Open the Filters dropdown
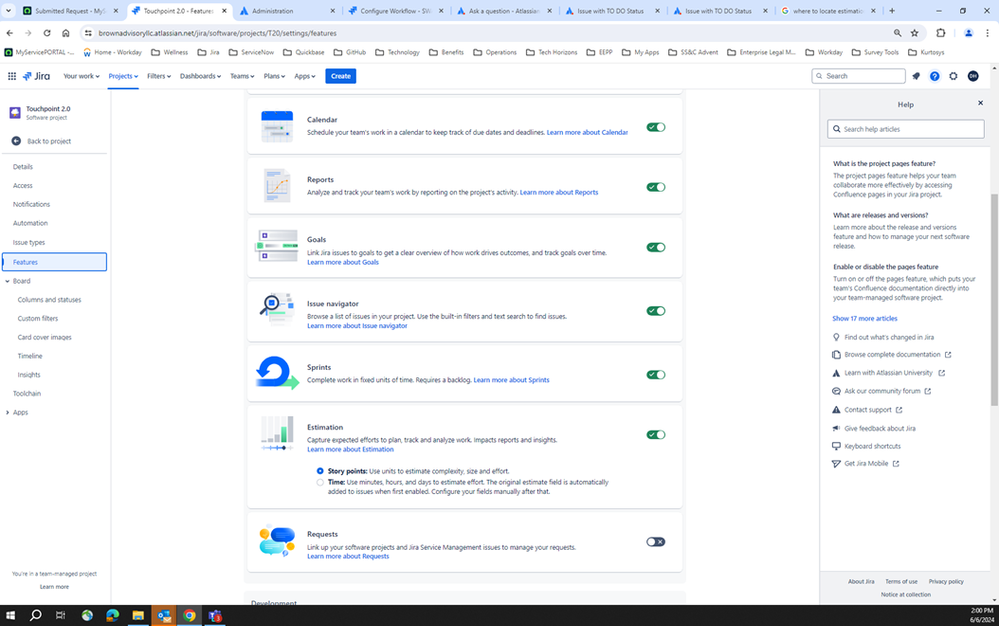The image size is (999, 626). click(x=159, y=76)
